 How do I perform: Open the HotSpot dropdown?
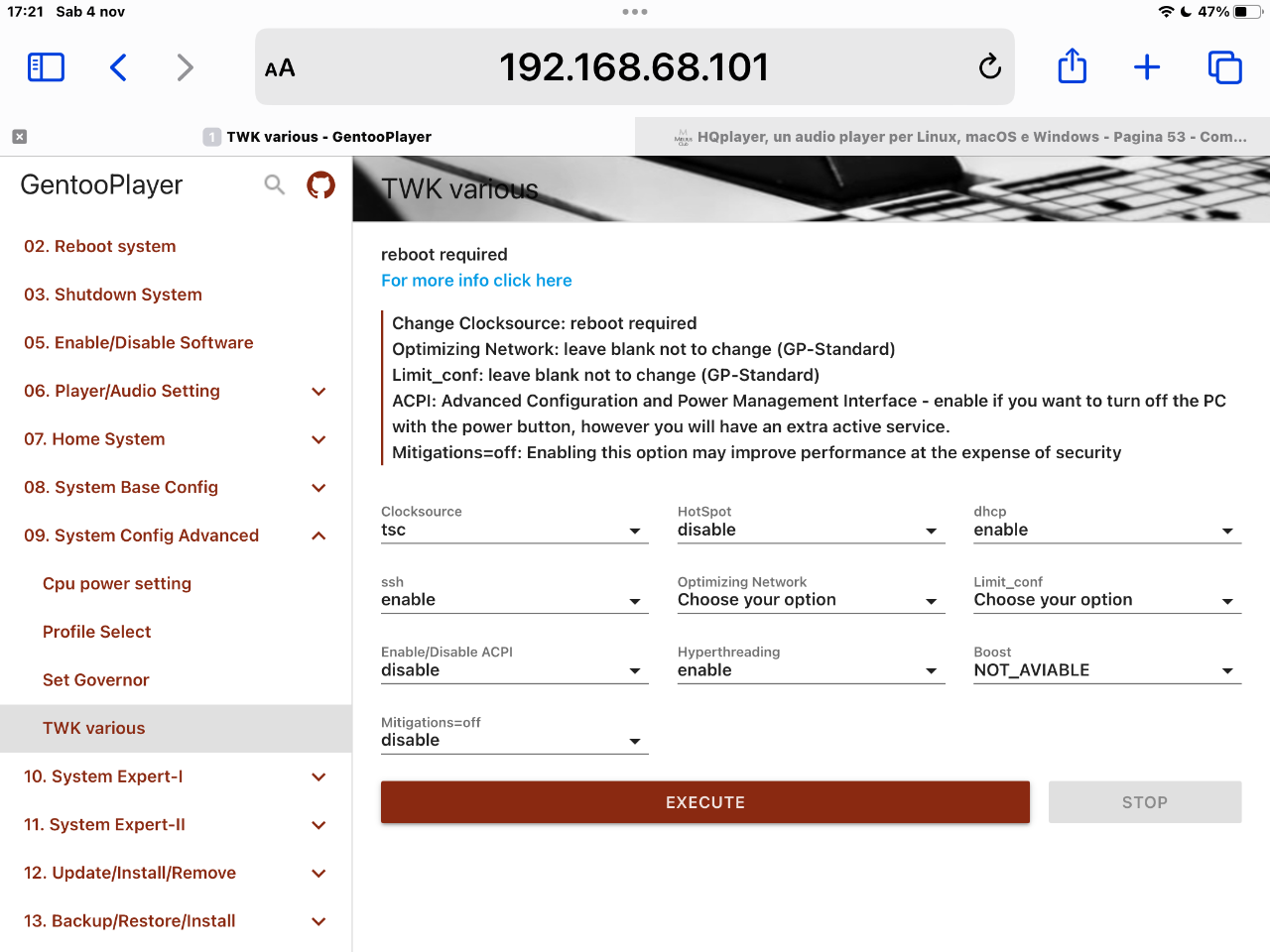pos(811,531)
